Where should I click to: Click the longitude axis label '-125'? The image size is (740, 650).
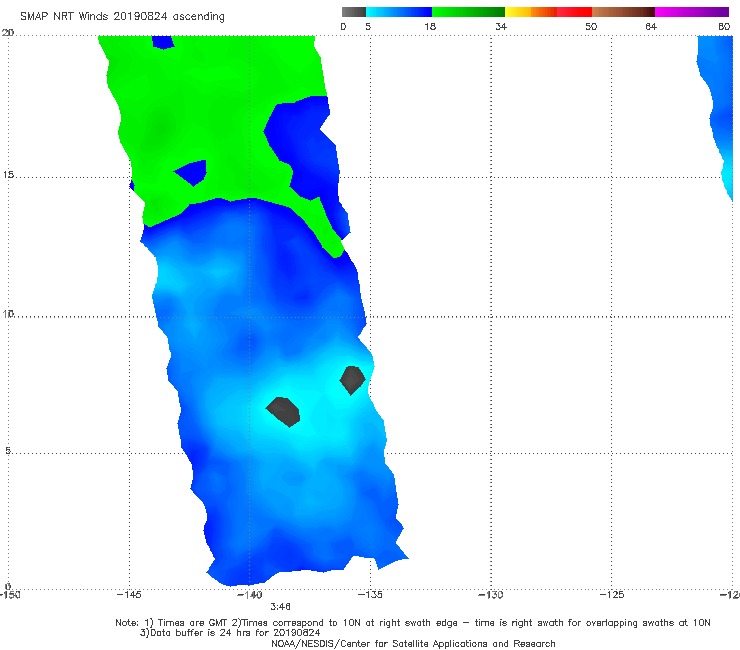click(x=611, y=594)
